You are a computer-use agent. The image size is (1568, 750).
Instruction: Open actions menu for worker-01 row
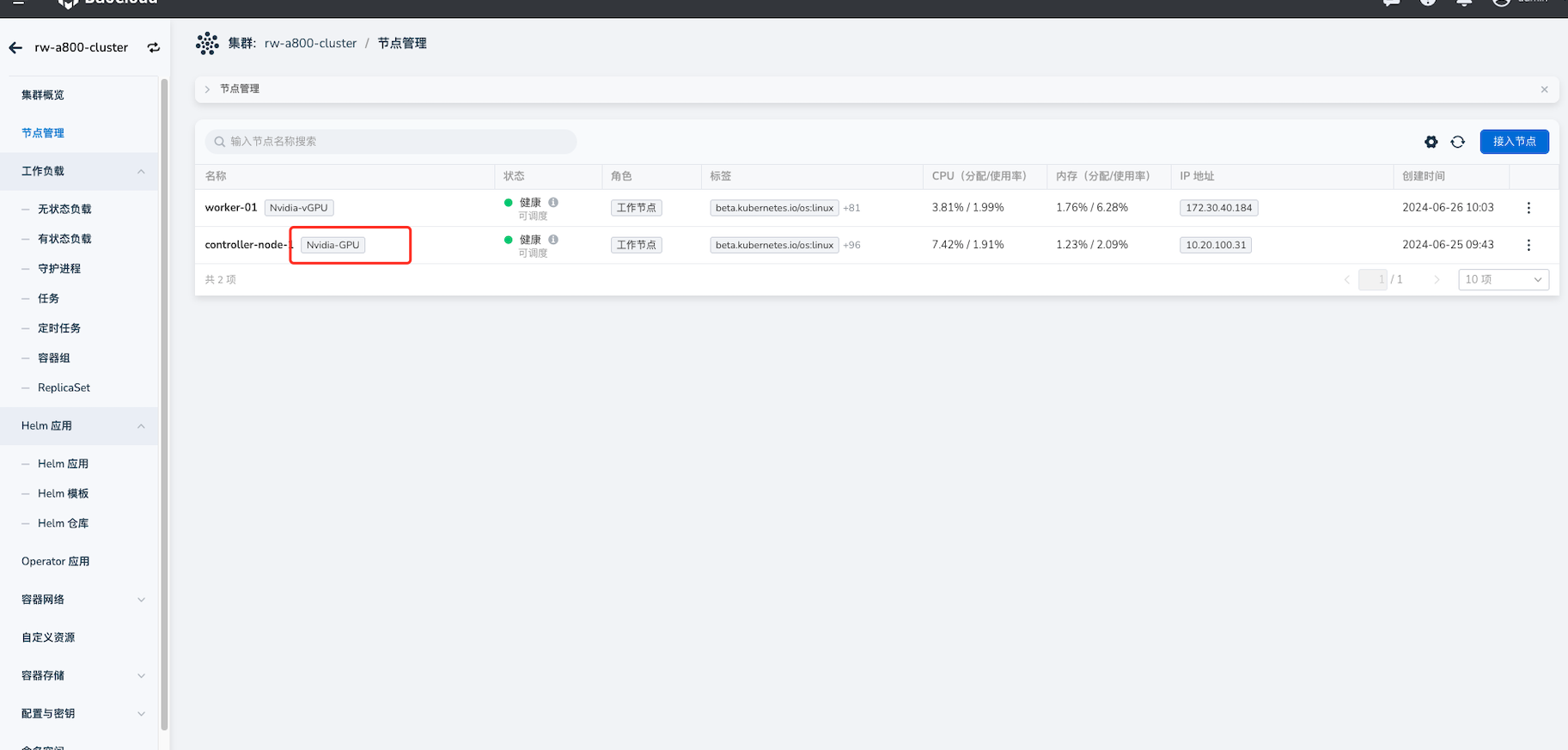pyautogui.click(x=1528, y=208)
